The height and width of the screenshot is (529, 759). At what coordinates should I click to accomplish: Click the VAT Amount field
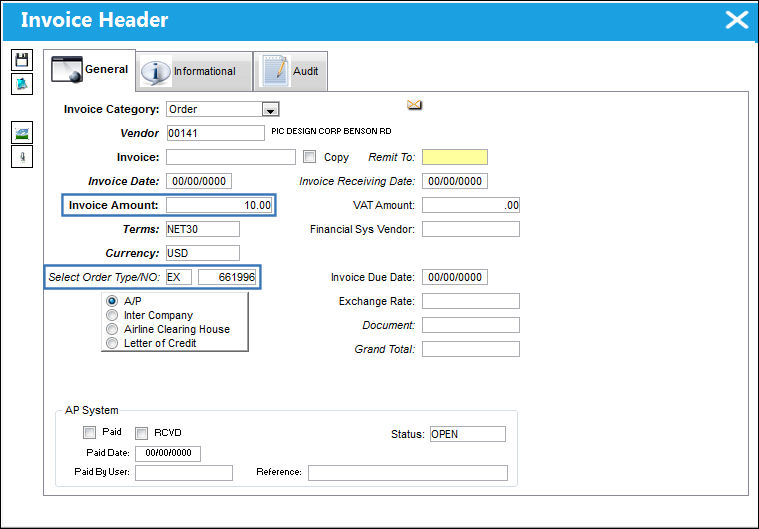471,205
